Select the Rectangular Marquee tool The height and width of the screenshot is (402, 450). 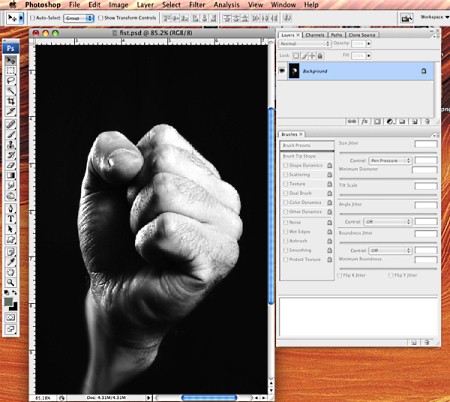(x=11, y=71)
